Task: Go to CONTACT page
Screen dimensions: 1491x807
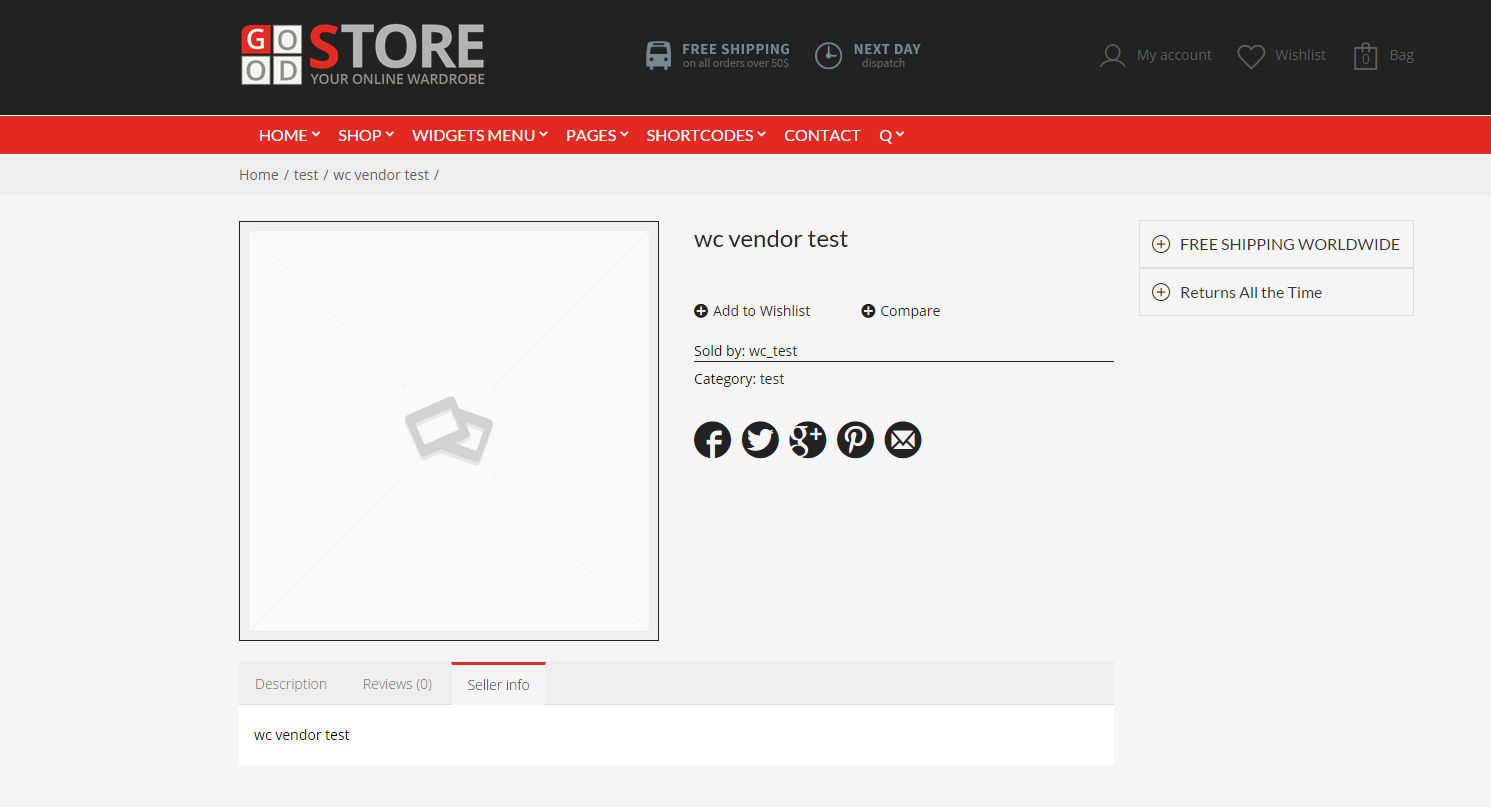Action: 822,135
